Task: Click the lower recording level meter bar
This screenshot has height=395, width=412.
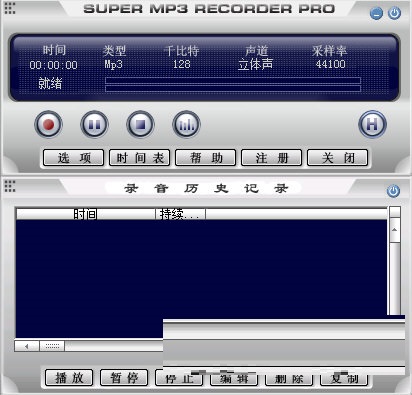Action: (x=233, y=88)
